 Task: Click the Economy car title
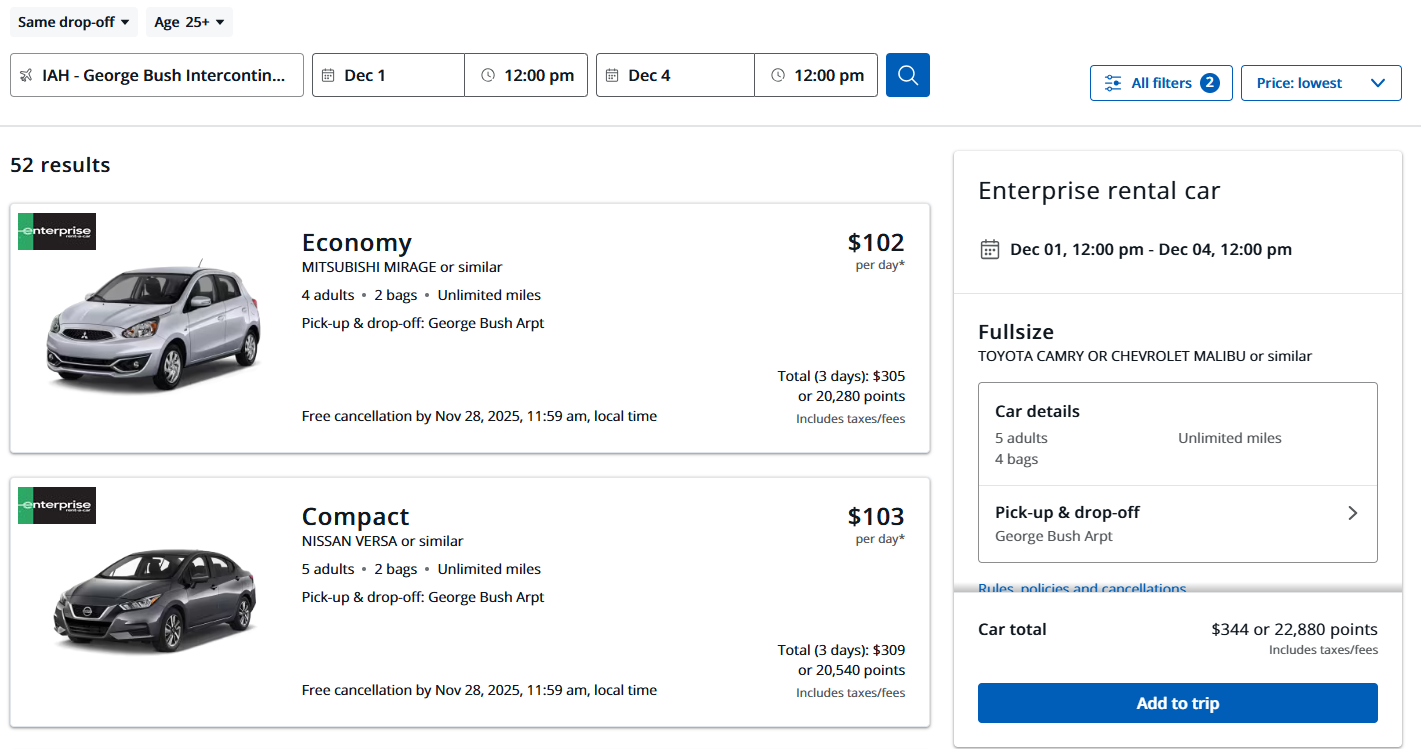pos(357,242)
